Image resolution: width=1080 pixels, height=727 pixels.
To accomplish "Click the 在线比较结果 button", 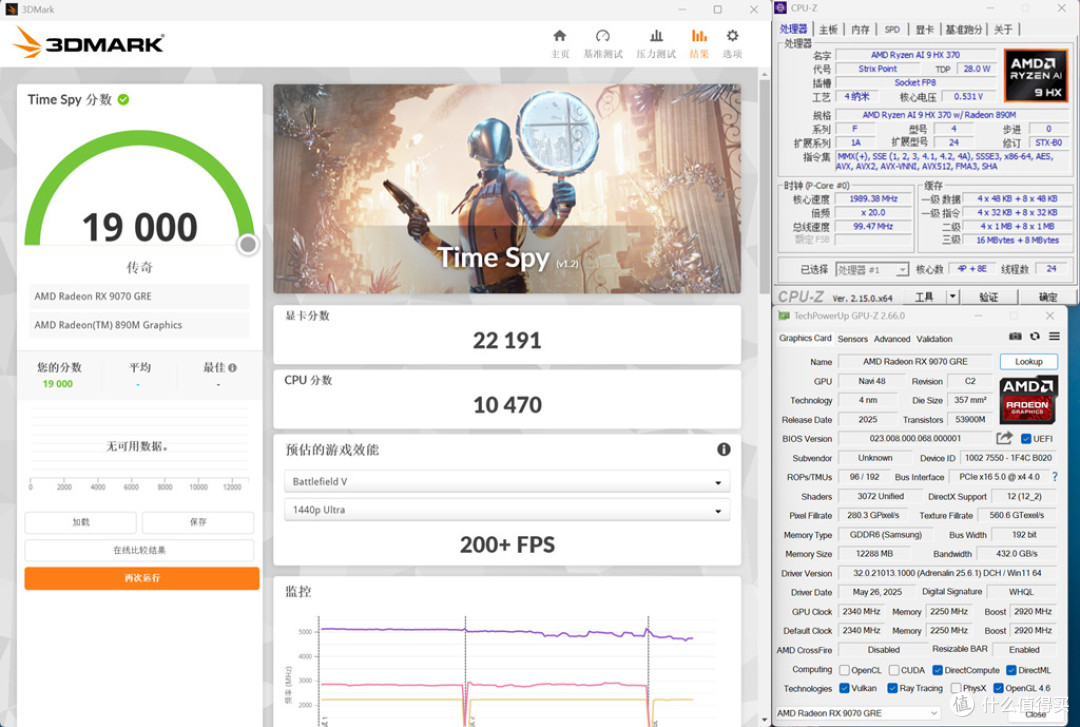I will 139,550.
